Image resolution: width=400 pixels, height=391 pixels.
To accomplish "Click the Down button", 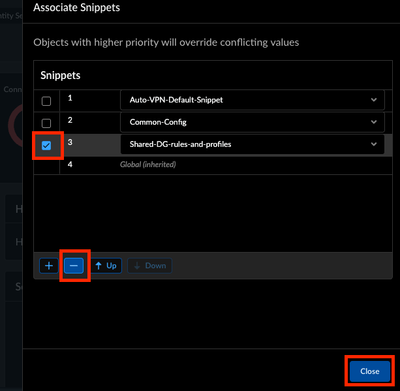I will pos(150,266).
